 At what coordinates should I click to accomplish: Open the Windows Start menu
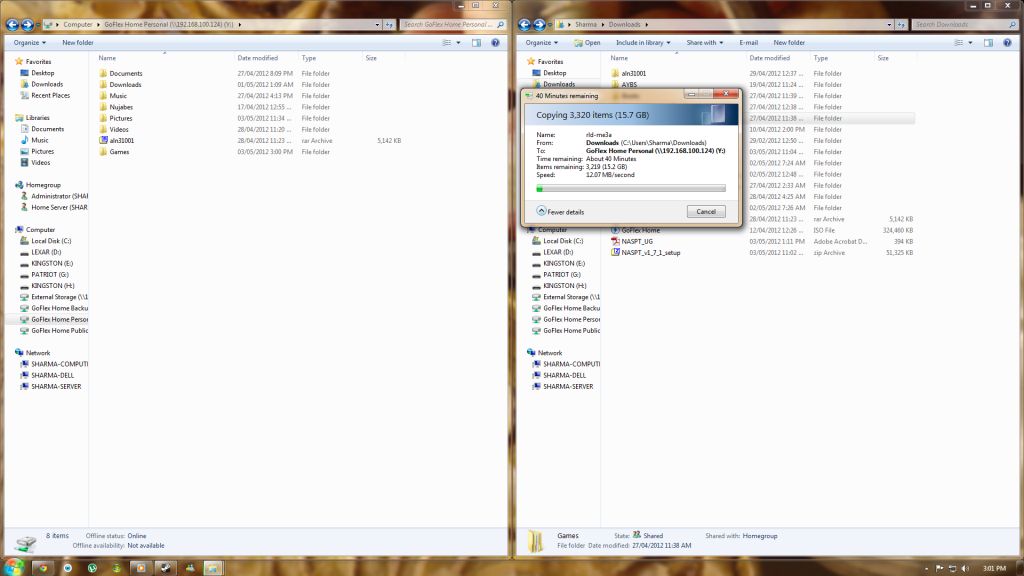(x=14, y=567)
